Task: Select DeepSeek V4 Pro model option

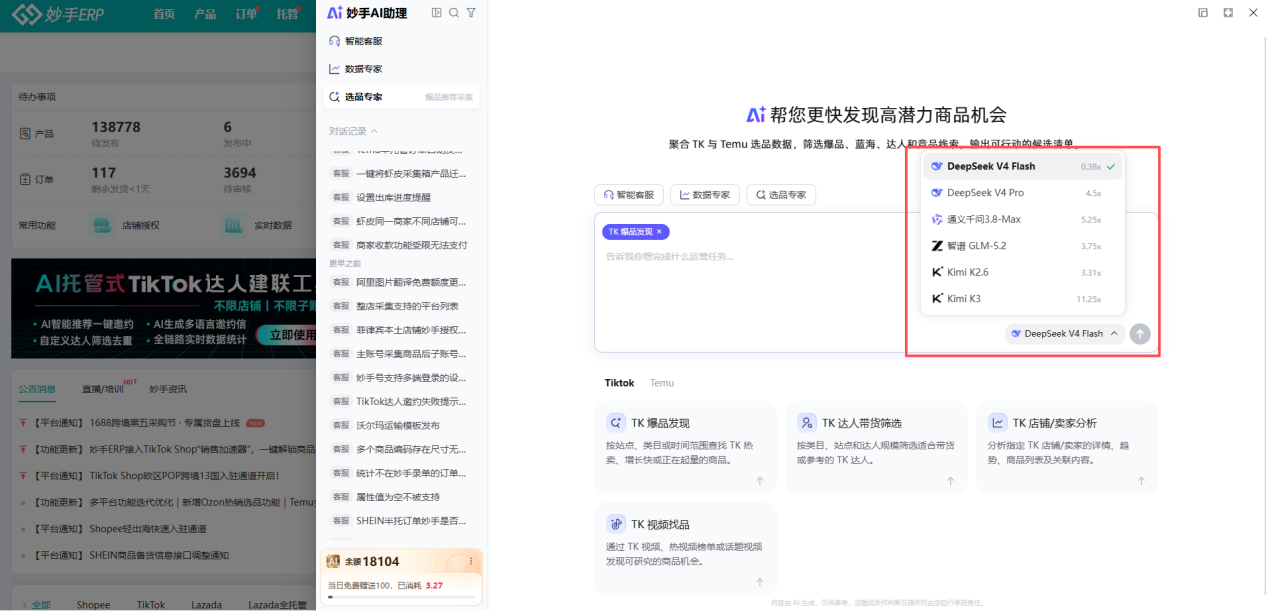Action: coord(1023,193)
